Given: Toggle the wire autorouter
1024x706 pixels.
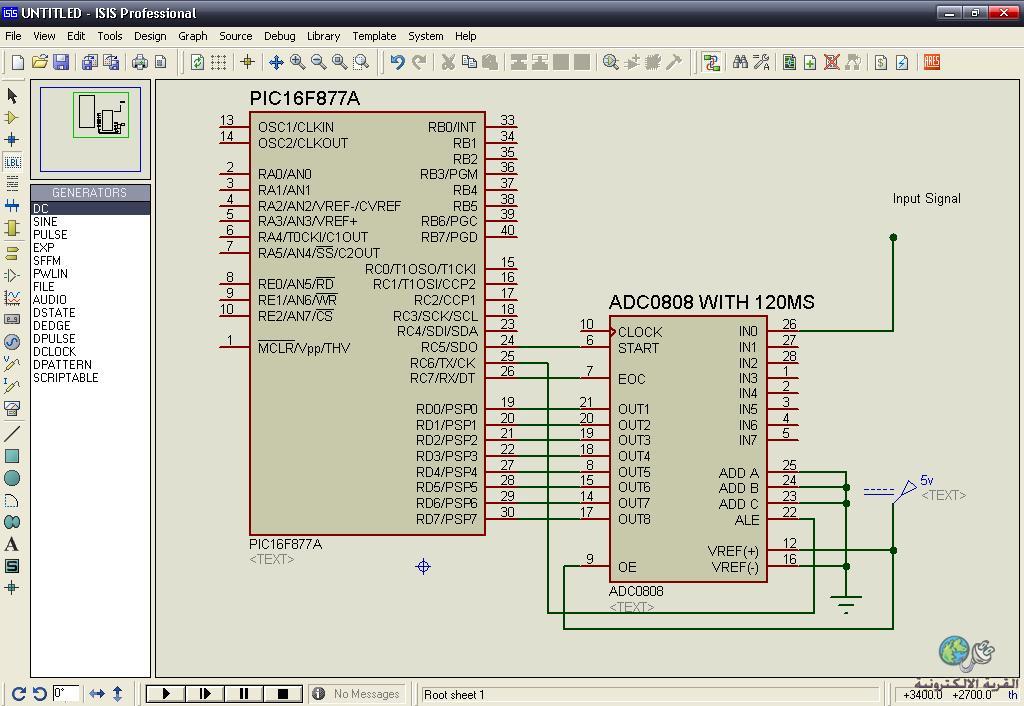Looking at the screenshot, I should [711, 62].
